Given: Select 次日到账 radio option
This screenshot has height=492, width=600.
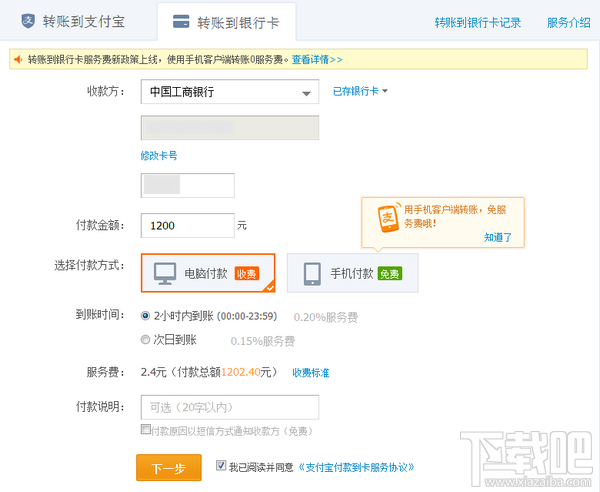Looking at the screenshot, I should tap(145, 339).
